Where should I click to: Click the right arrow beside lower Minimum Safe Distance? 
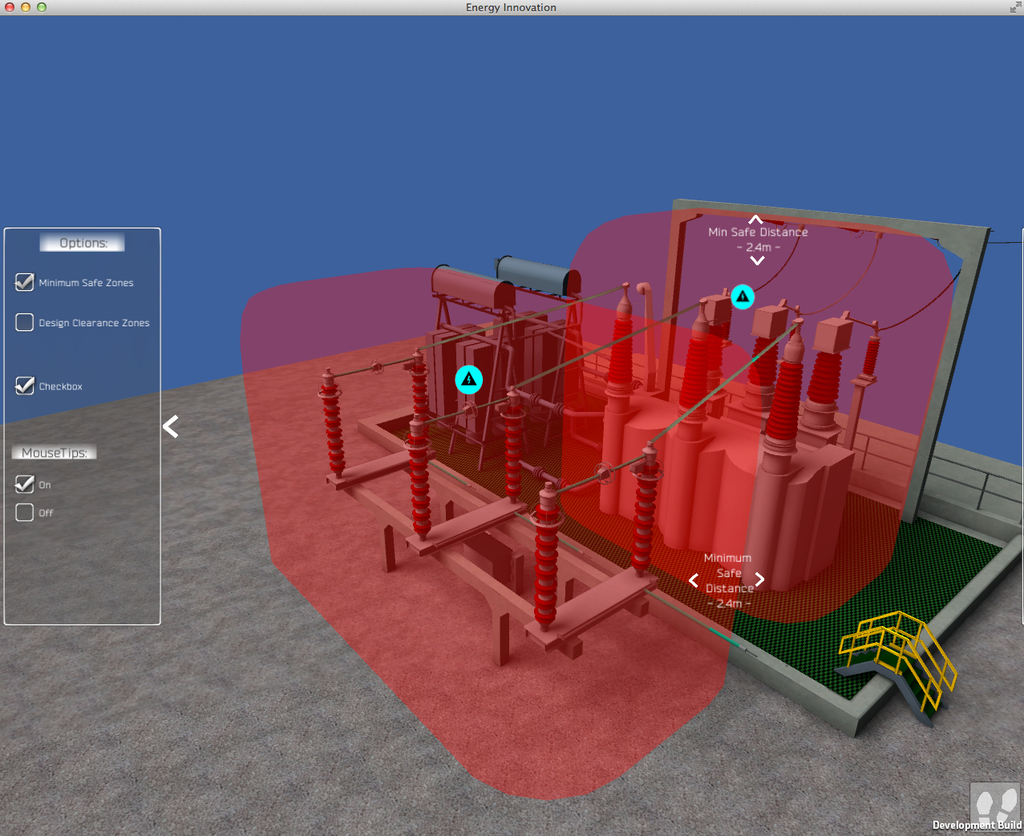[760, 579]
